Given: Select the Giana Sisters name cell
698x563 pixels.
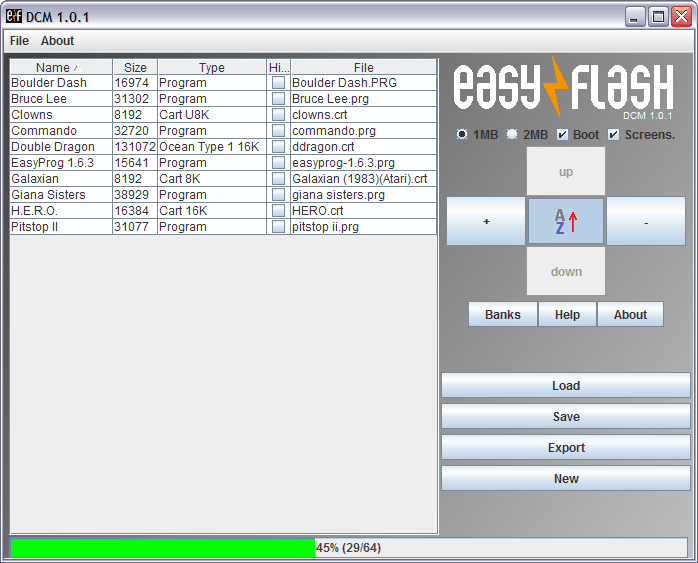Looking at the screenshot, I should [x=61, y=195].
